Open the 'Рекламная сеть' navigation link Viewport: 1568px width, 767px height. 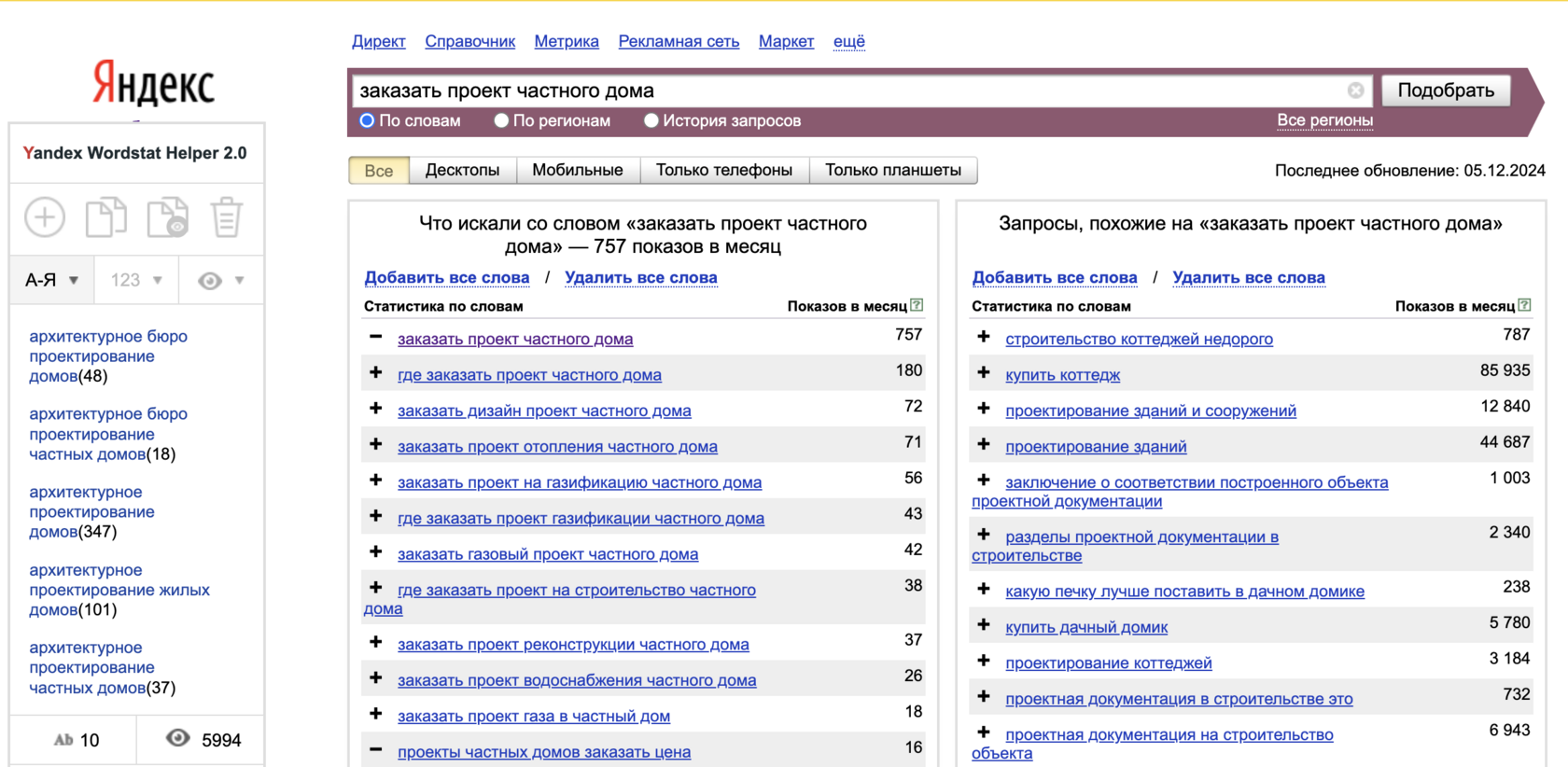pyautogui.click(x=679, y=41)
